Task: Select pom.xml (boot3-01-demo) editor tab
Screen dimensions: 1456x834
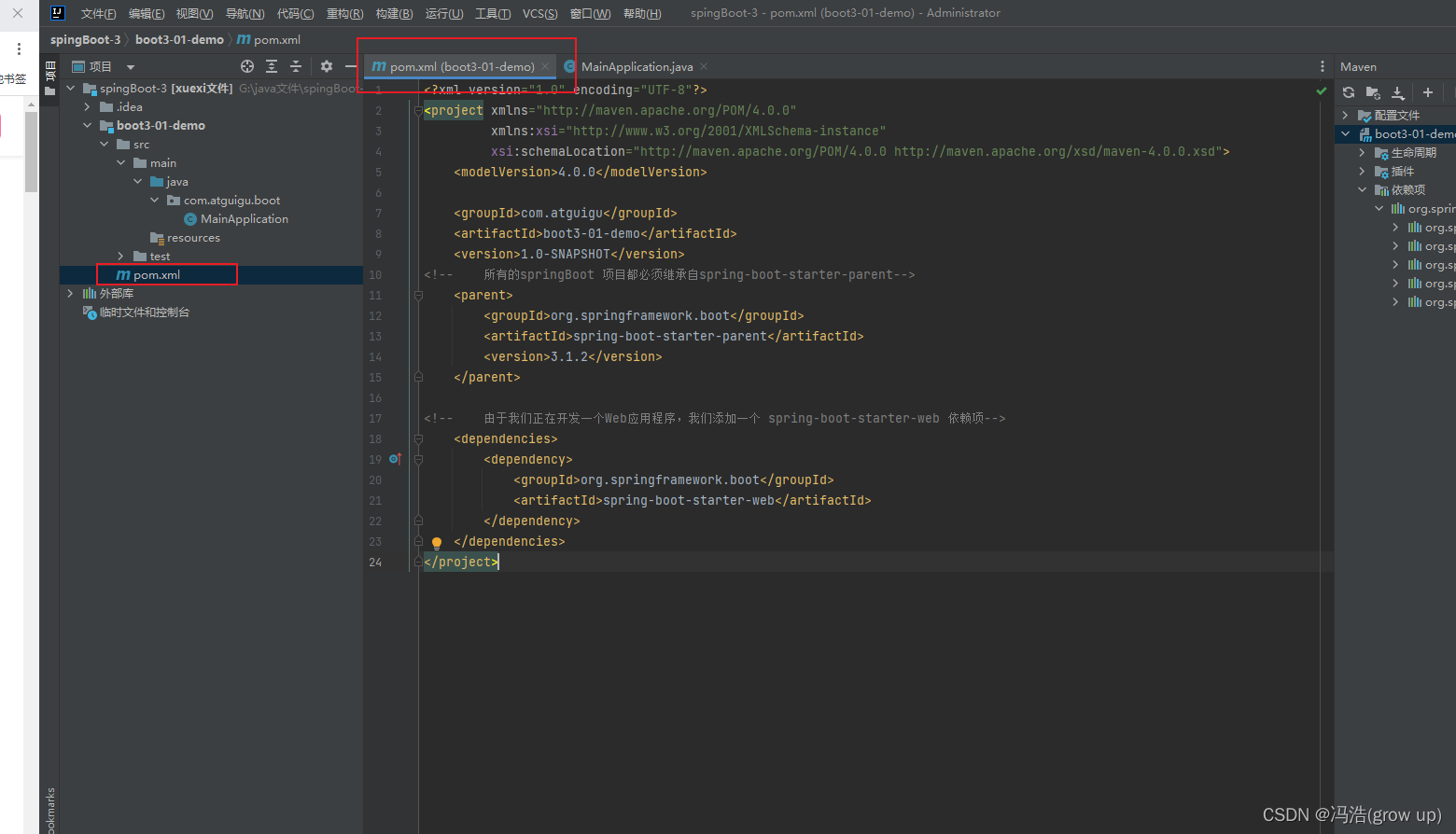Action: 461,66
